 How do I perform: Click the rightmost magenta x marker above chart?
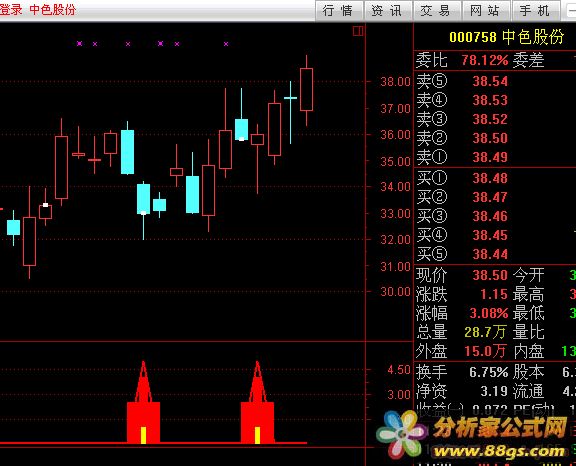tap(226, 44)
